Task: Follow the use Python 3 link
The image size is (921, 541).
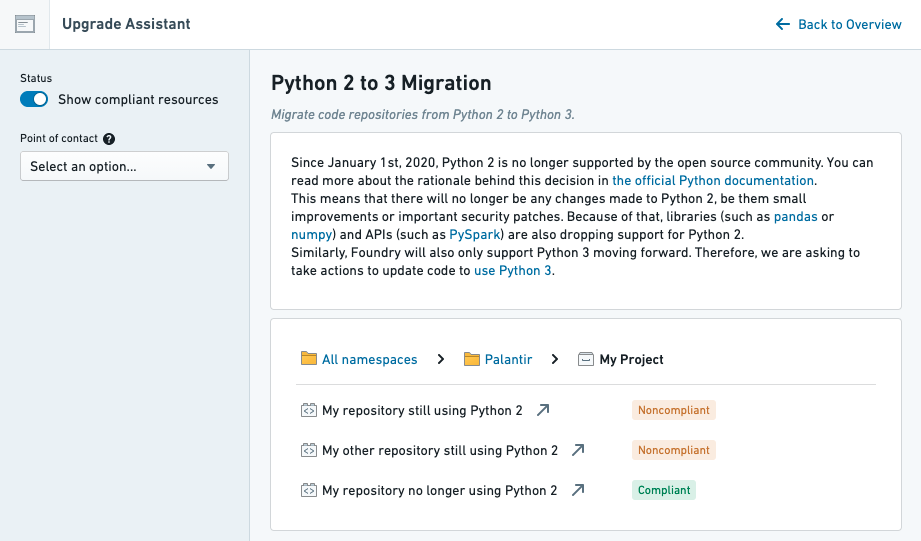Action: (x=513, y=270)
